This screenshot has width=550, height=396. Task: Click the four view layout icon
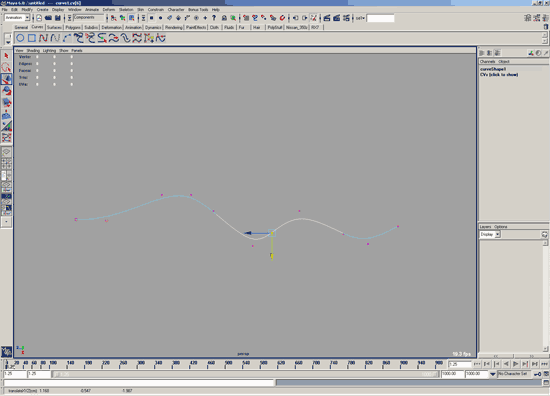click(6, 163)
